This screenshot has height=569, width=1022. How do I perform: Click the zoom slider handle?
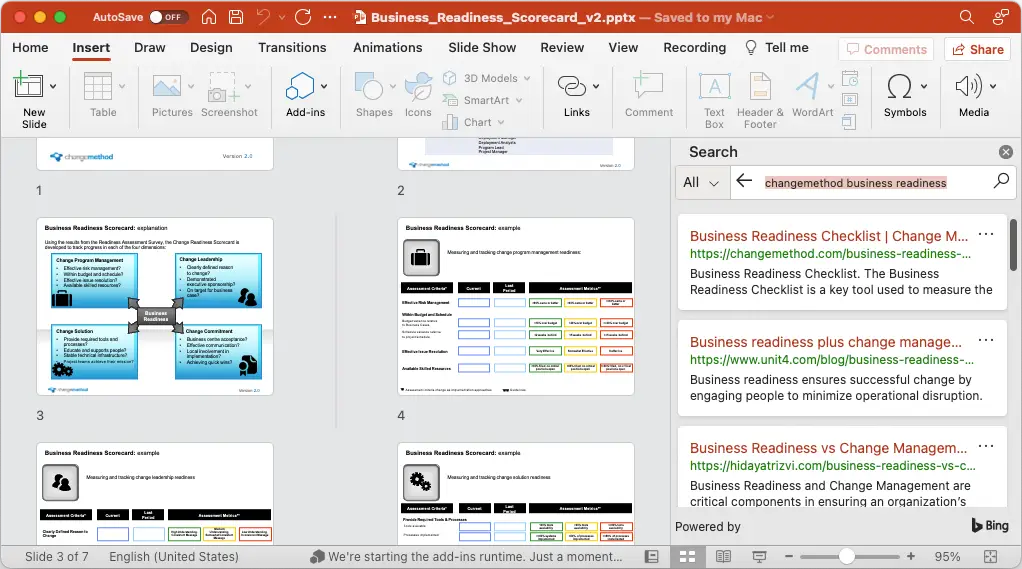pyautogui.click(x=846, y=557)
